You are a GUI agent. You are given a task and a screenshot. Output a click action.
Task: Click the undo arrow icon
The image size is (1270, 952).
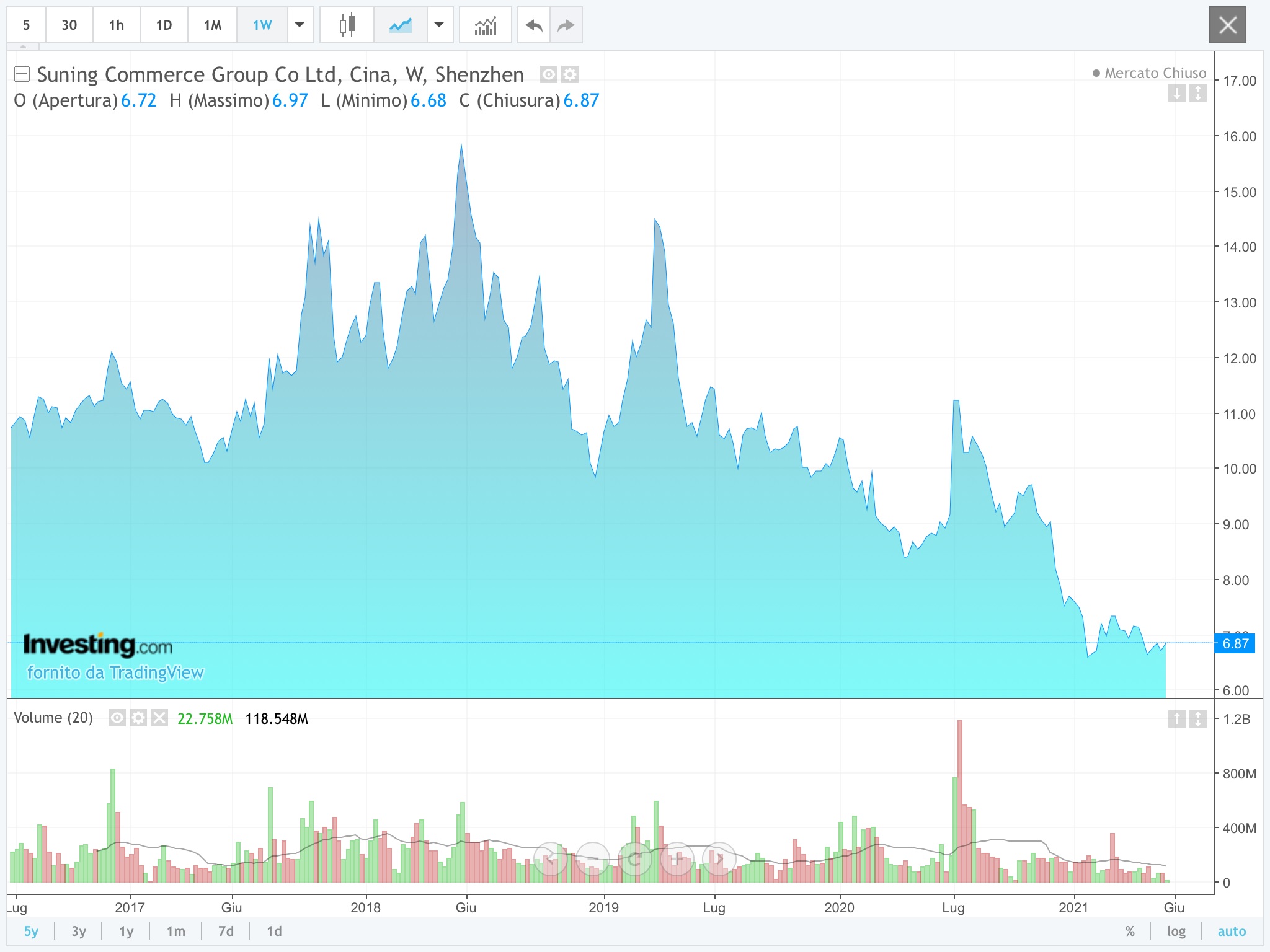pos(533,25)
